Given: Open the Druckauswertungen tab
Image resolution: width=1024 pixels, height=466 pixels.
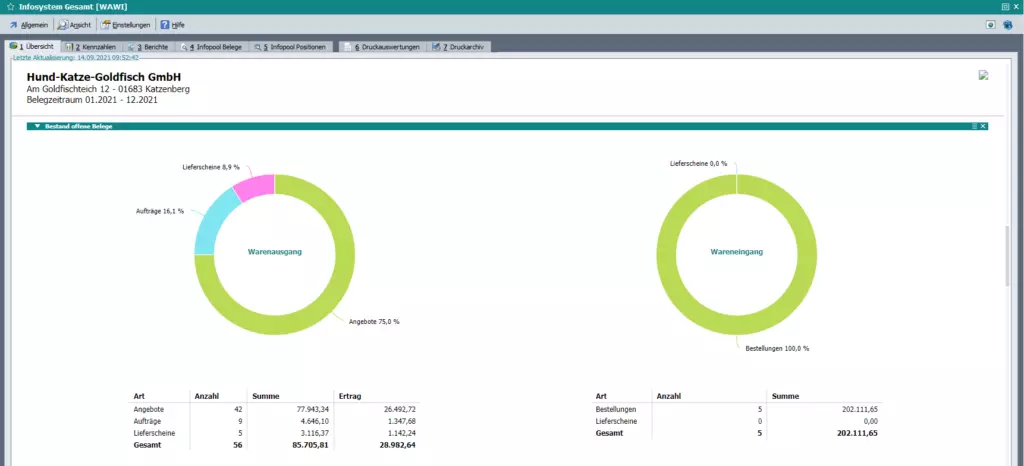Looking at the screenshot, I should click(x=383, y=47).
